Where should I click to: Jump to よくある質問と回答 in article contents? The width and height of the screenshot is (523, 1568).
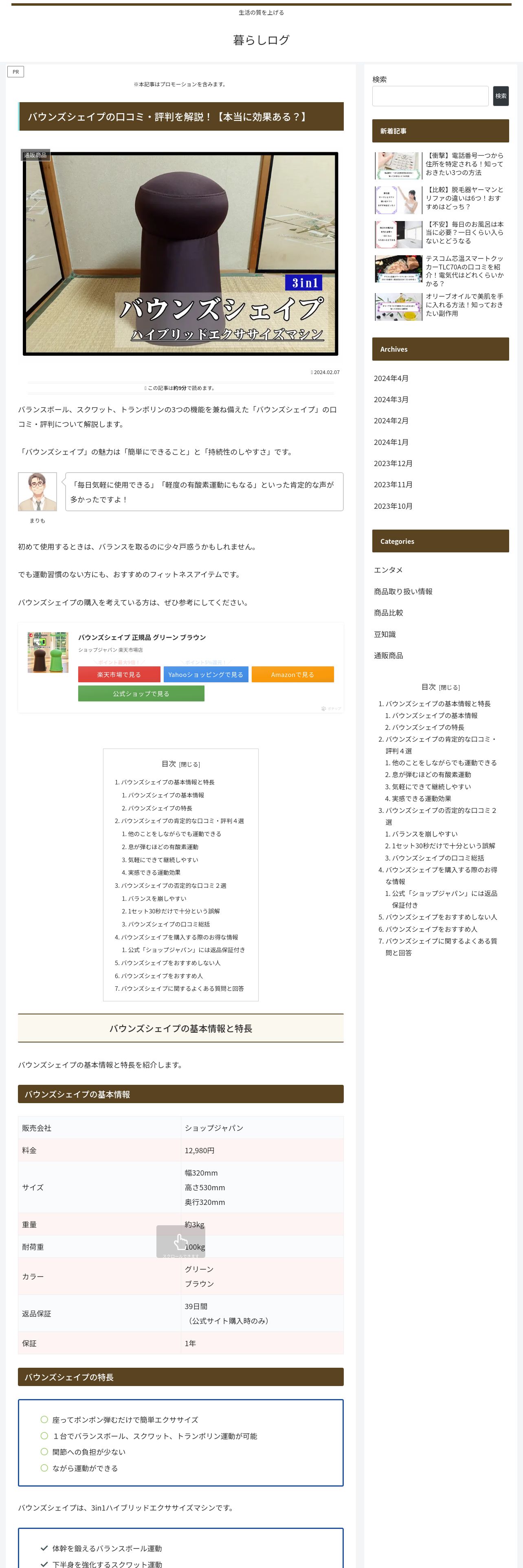click(x=182, y=989)
